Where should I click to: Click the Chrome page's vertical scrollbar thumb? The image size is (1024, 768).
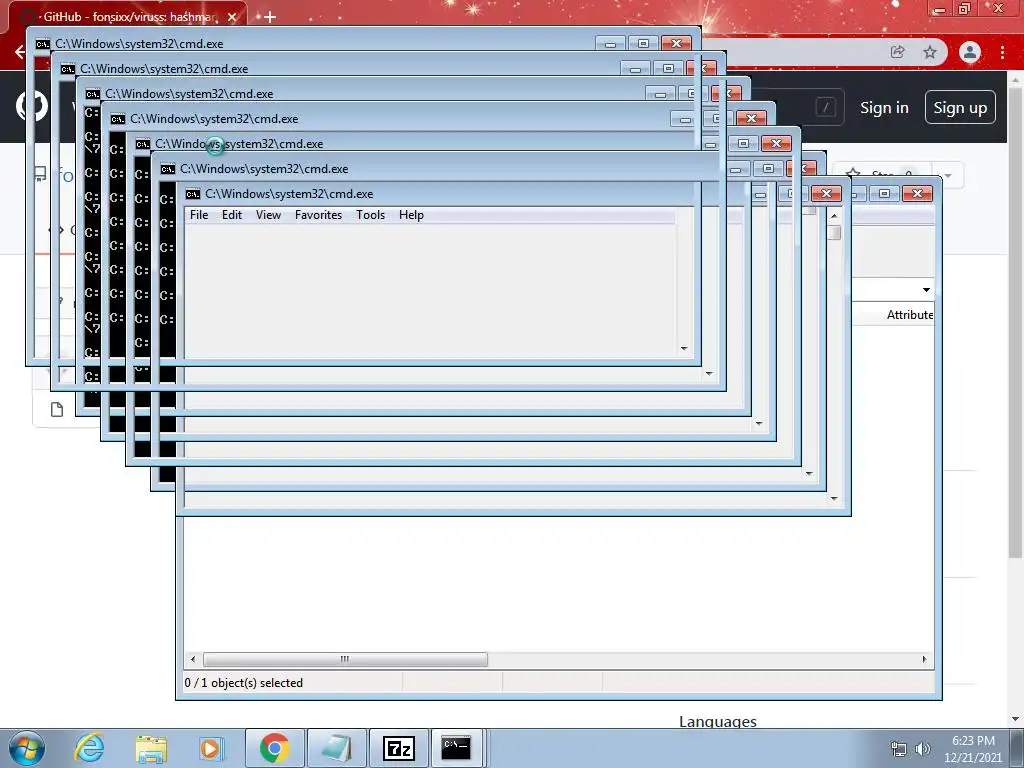point(1015,323)
